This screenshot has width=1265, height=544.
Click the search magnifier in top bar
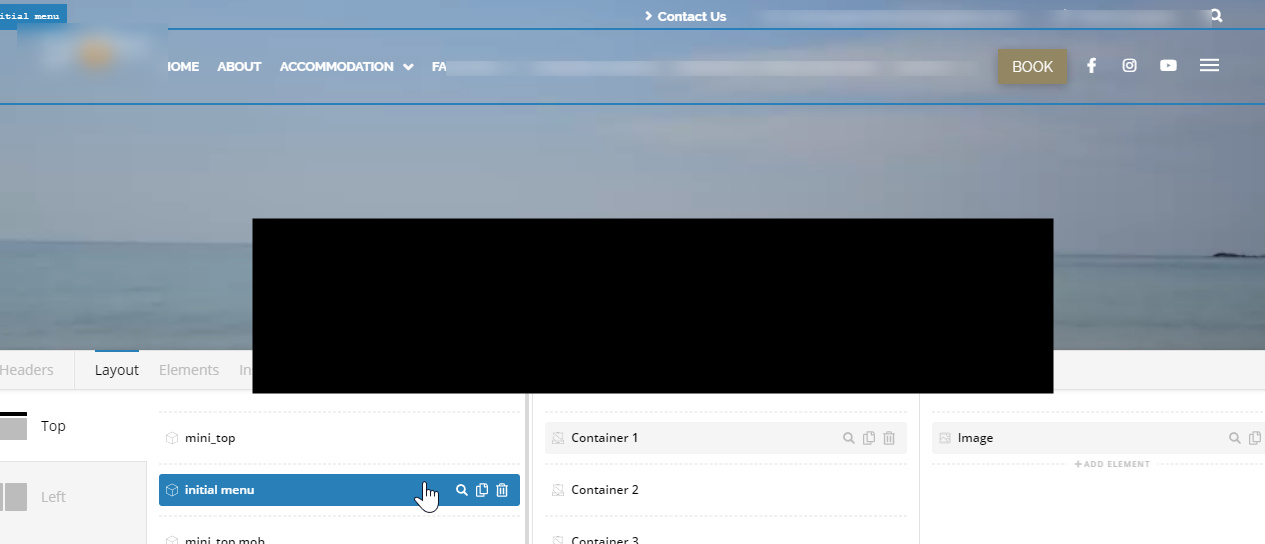tap(1216, 16)
